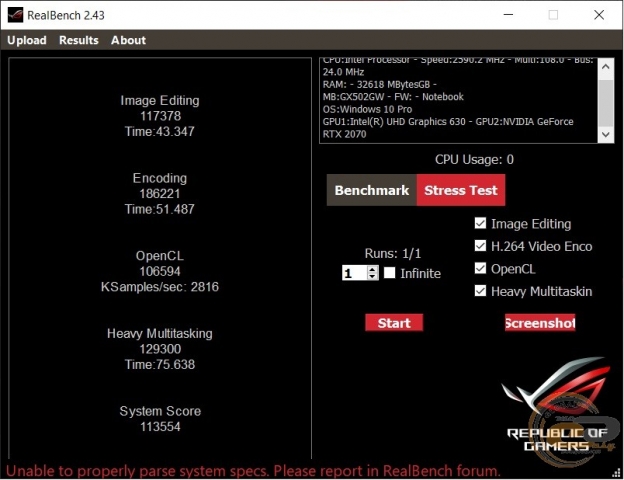Click the system info scroll up arrow
The width and height of the screenshot is (624, 480).
(606, 66)
